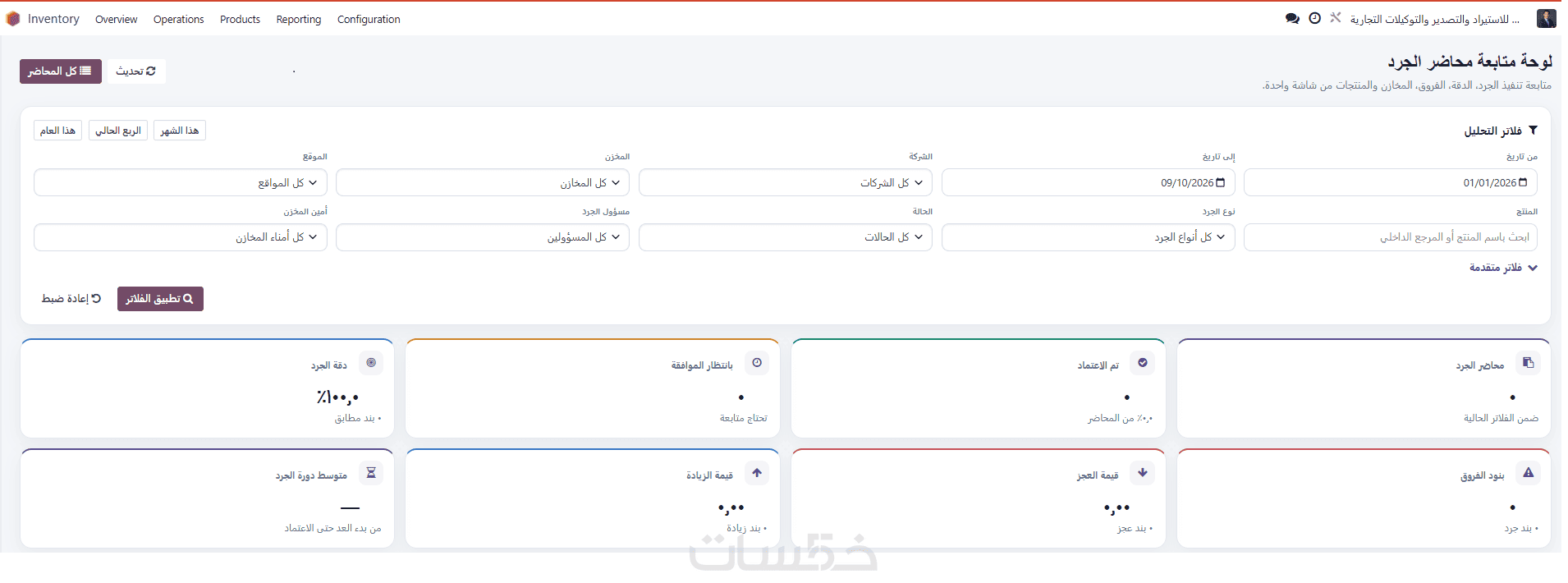This screenshot has height=583, width=1568.
Task: Expand the فلاتر متقدمة advanced filters
Action: (x=1503, y=268)
